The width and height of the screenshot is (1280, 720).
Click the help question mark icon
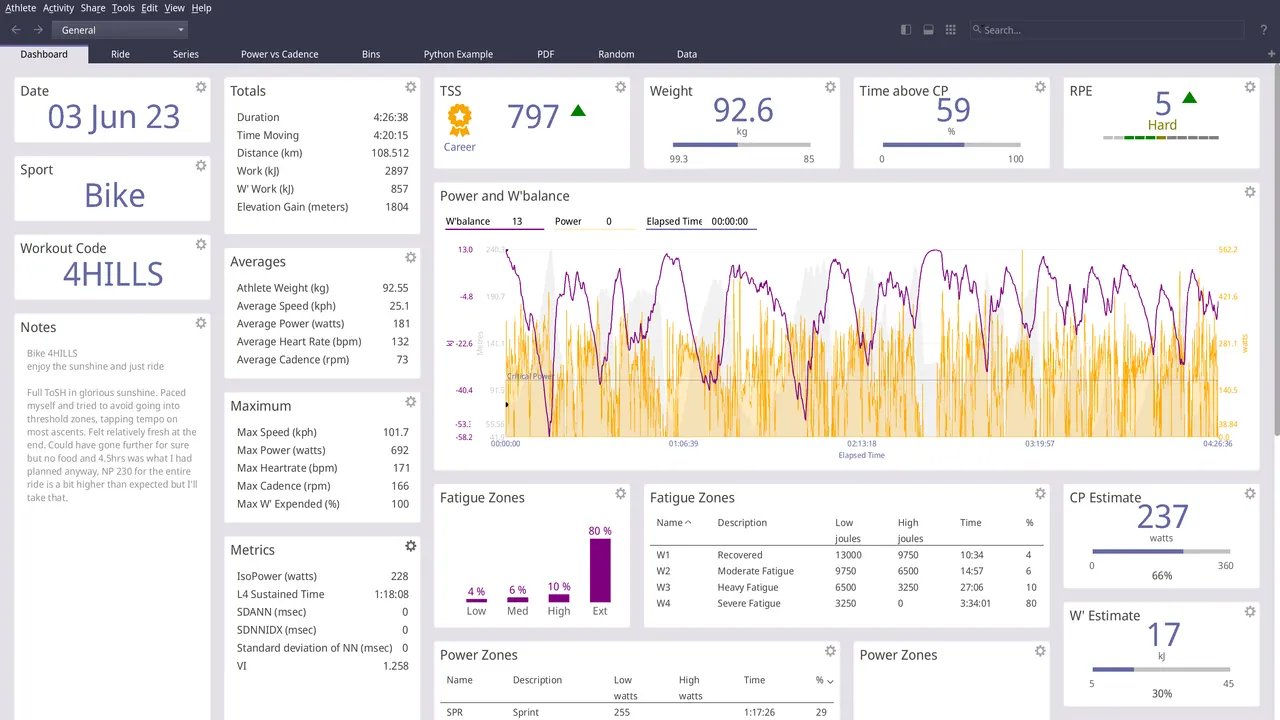coord(1265,30)
